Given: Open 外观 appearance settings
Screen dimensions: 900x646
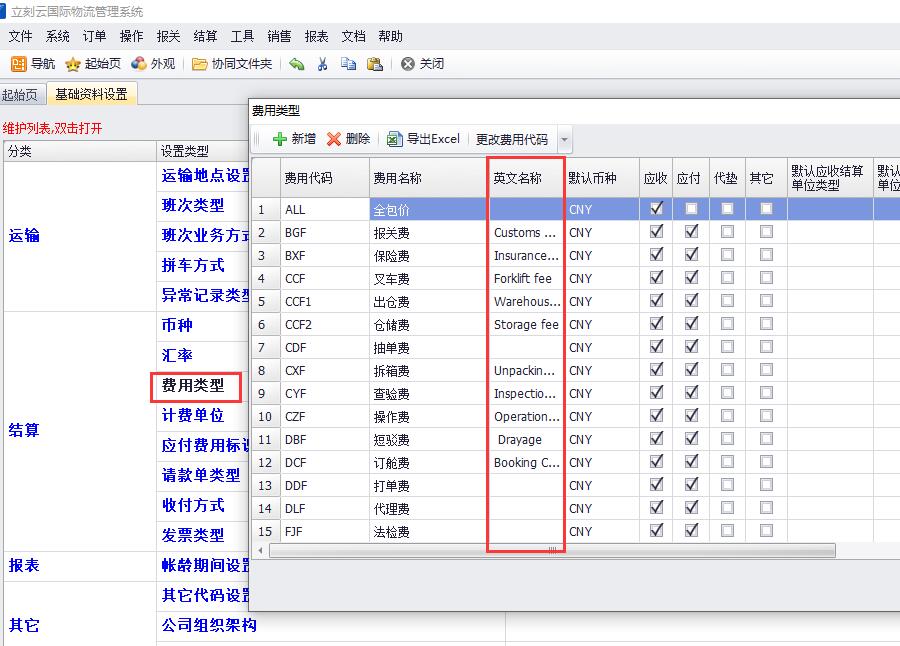Looking at the screenshot, I should [153, 64].
